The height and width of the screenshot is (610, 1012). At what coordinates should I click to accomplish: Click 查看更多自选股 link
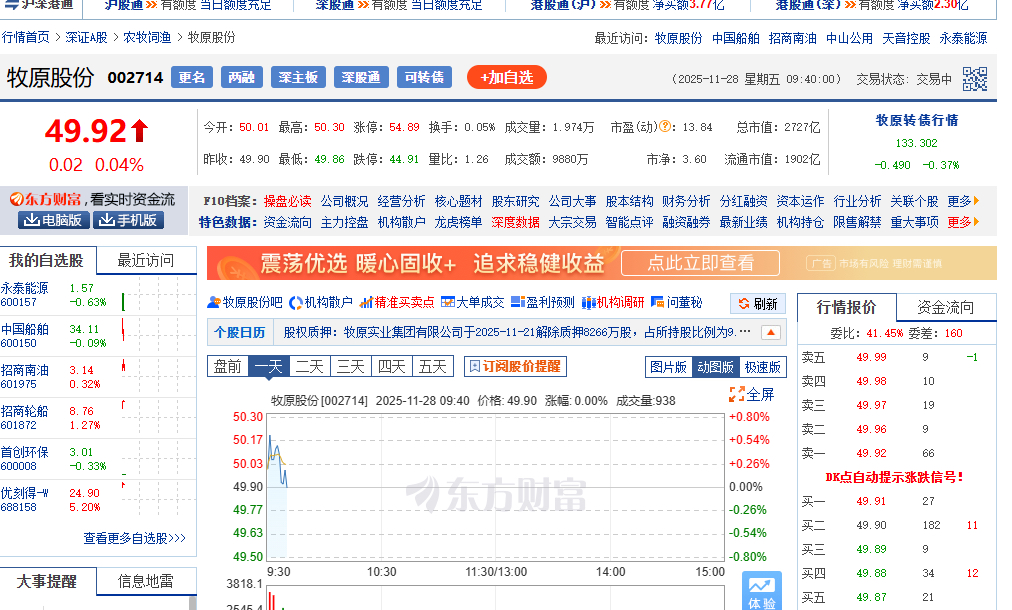coord(134,538)
